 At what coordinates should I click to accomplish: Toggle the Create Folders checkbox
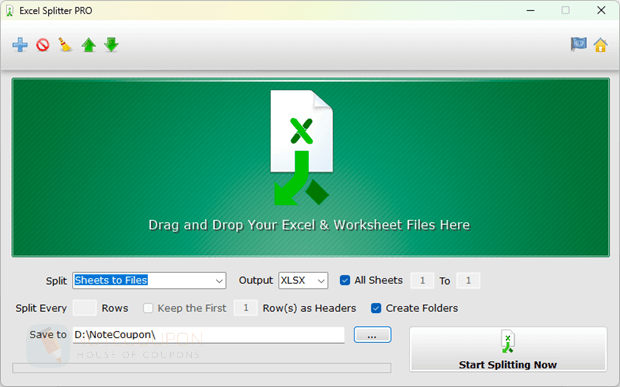point(376,308)
